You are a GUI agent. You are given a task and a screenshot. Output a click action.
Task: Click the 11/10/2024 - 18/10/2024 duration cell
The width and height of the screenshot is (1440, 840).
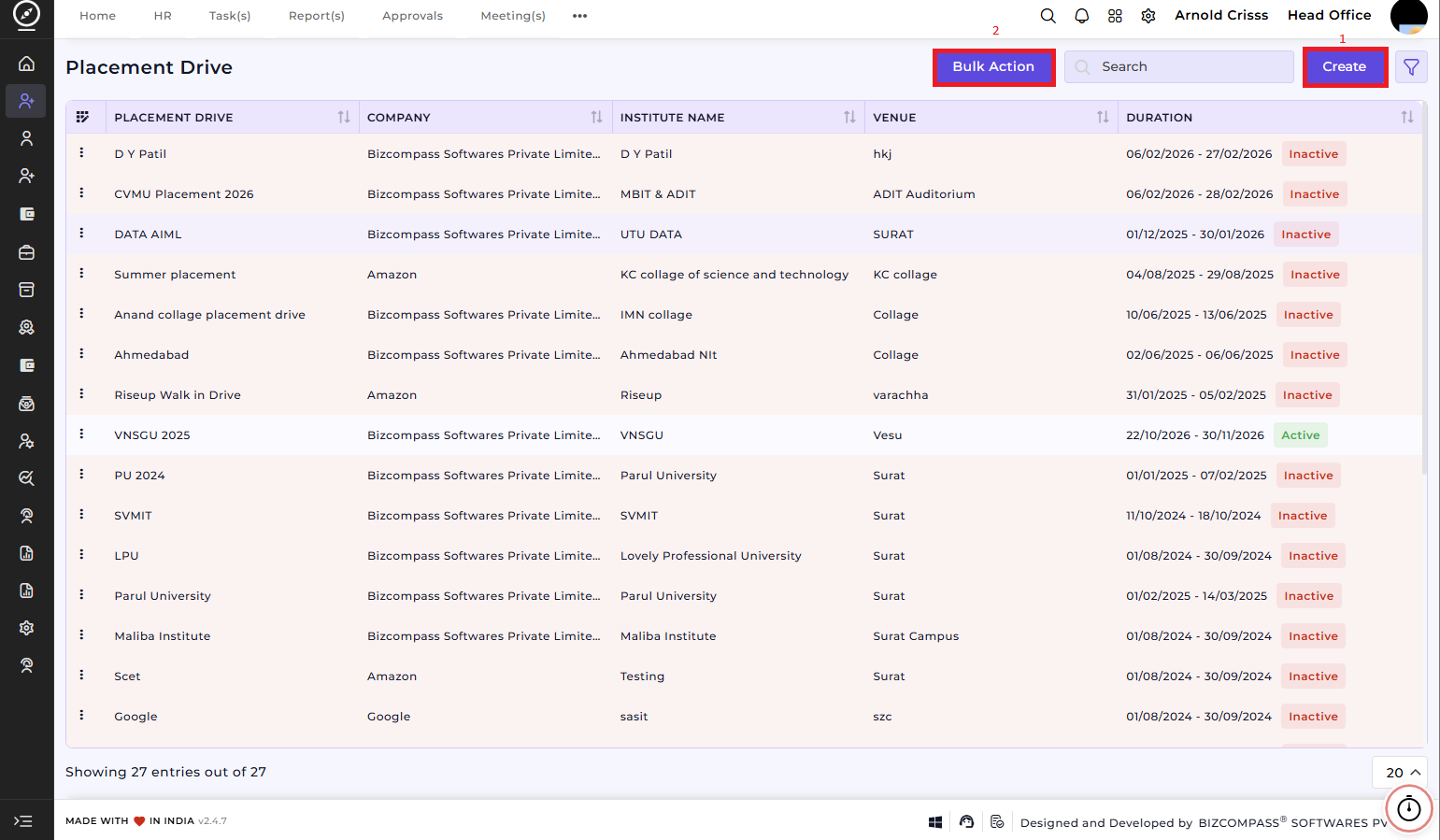pos(1193,516)
